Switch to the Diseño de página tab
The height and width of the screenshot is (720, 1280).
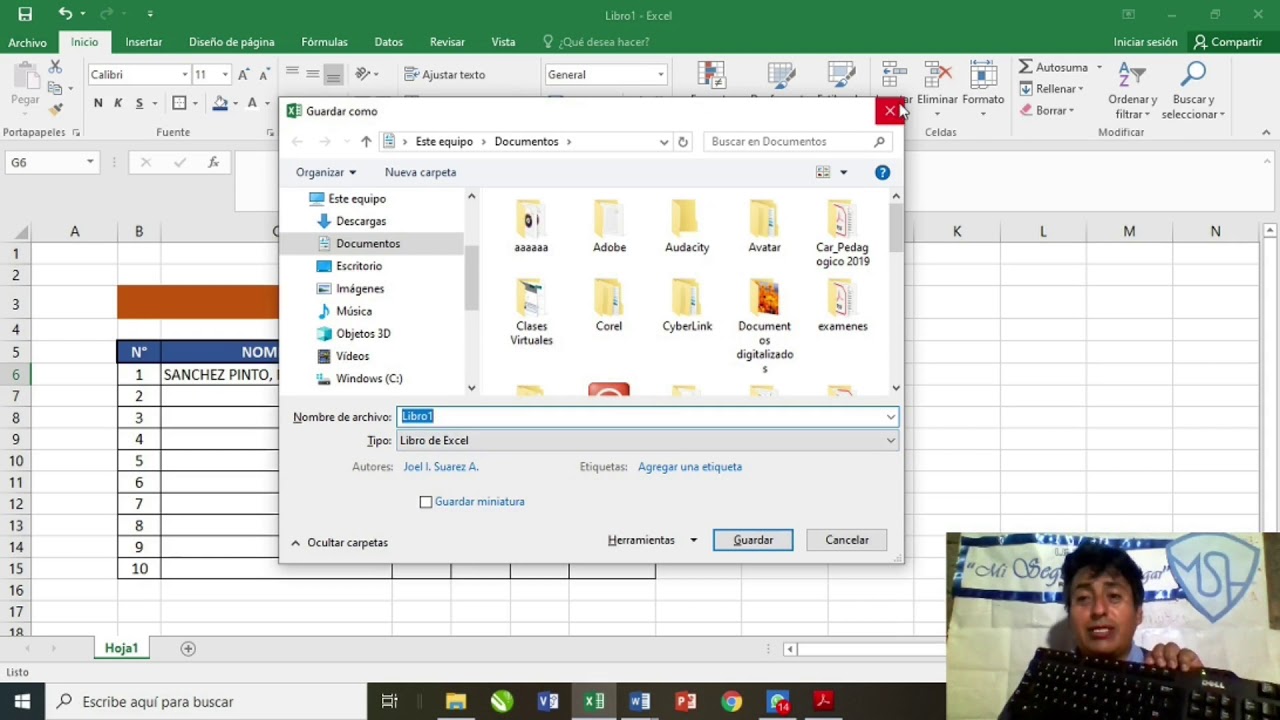232,42
